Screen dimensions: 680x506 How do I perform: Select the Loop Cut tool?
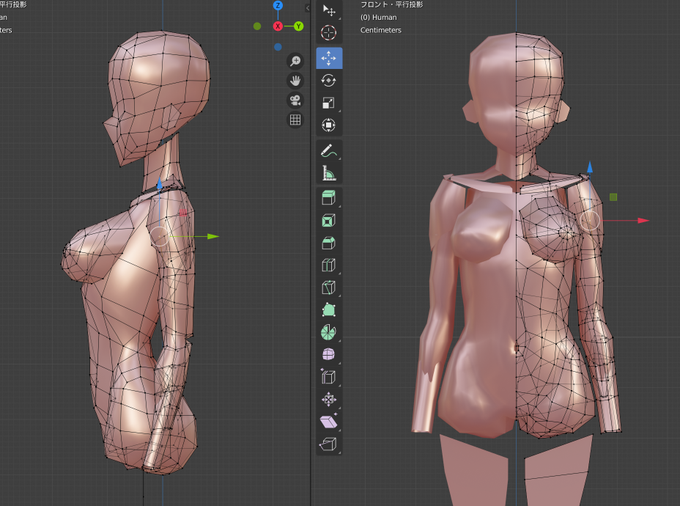[329, 265]
